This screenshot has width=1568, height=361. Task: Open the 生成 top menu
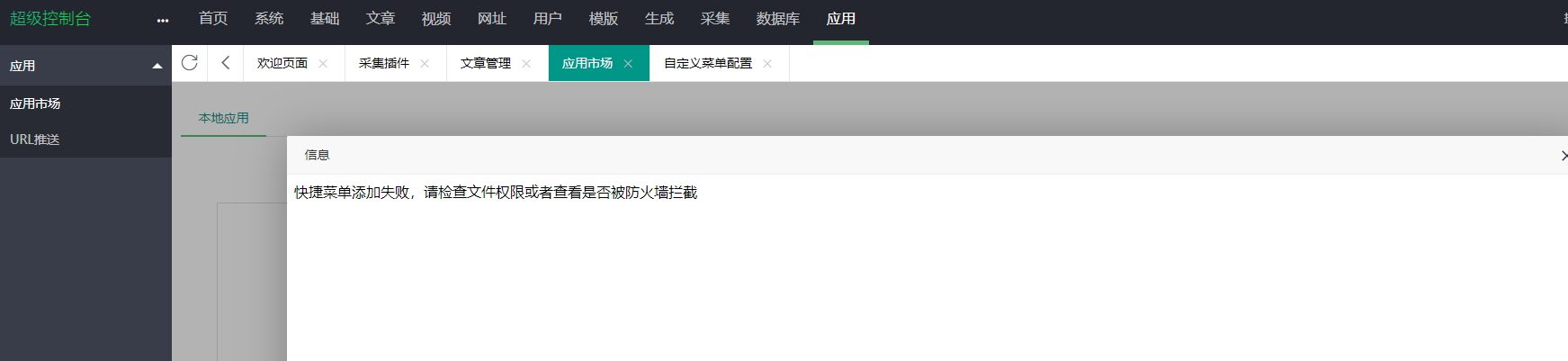point(659,19)
